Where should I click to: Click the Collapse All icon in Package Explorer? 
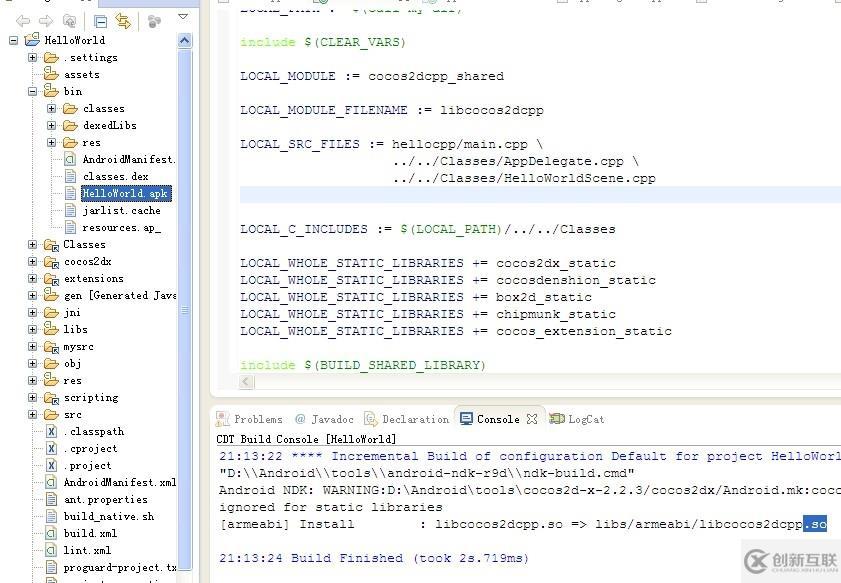pyautogui.click(x=100, y=21)
